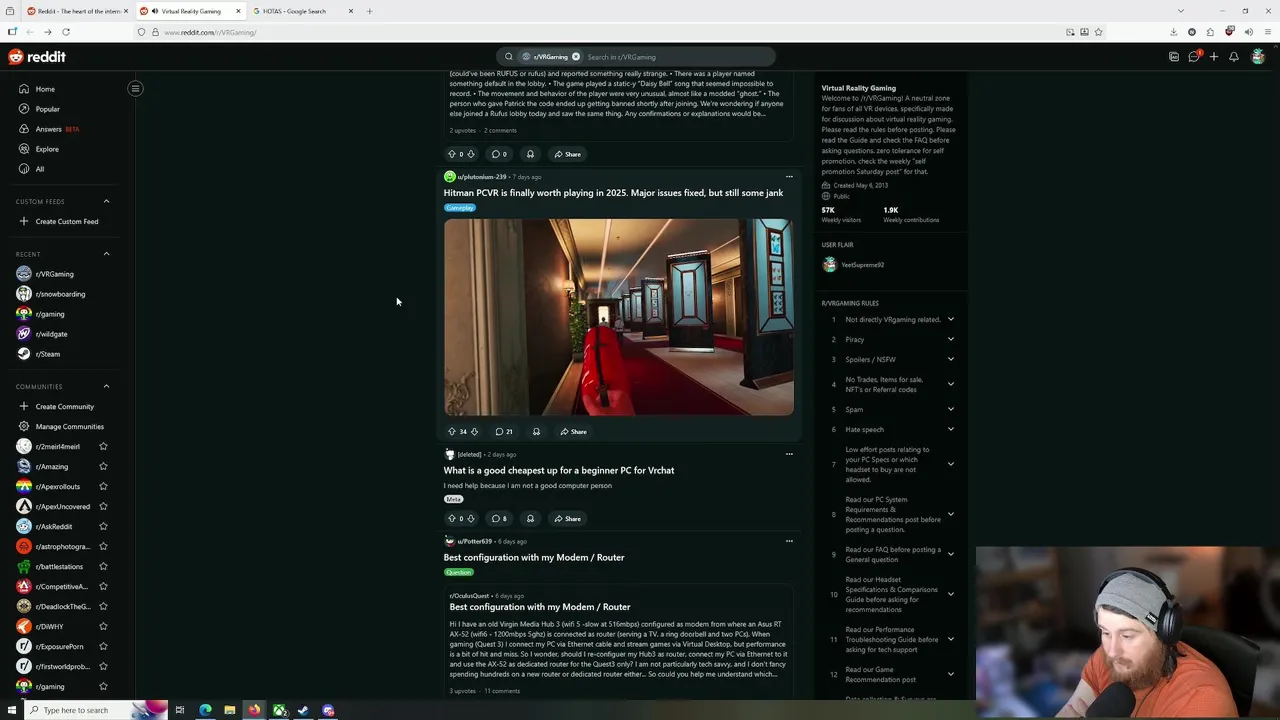Open Manage Communities
Image resolution: width=1280 pixels, height=720 pixels.
point(69,426)
